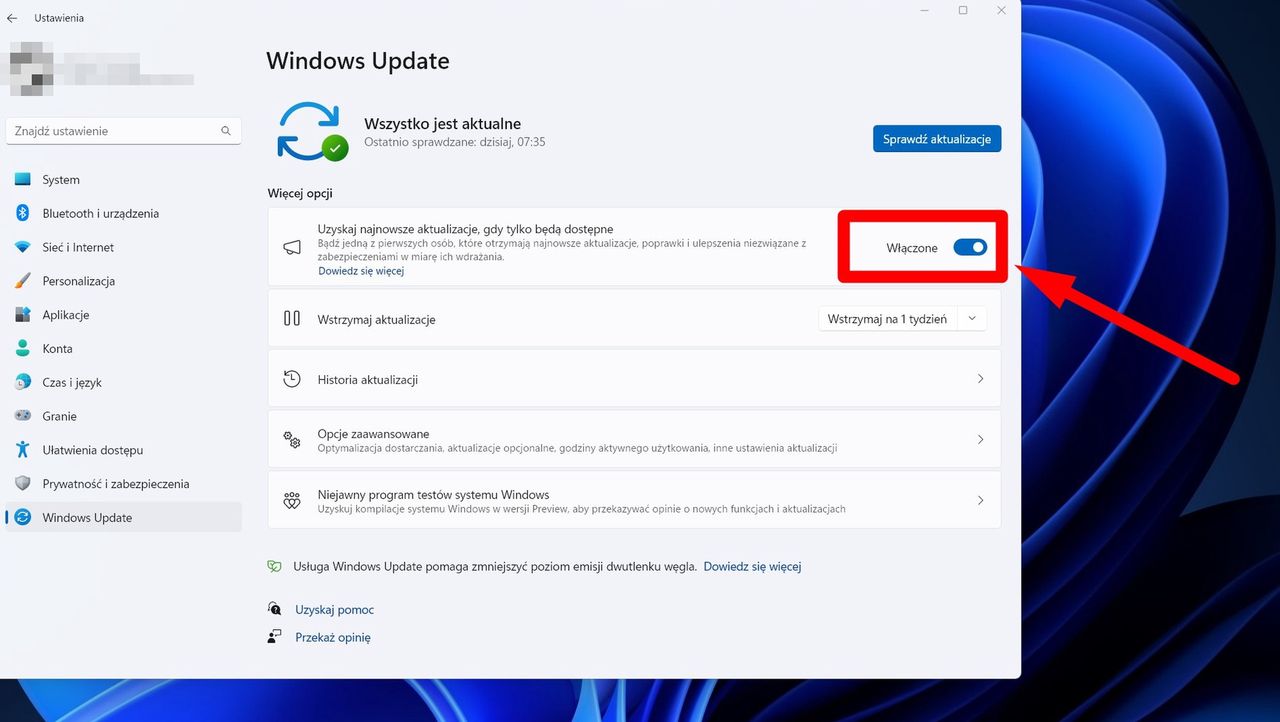Click the Insider program icon
Image resolution: width=1280 pixels, height=722 pixels.
[292, 501]
